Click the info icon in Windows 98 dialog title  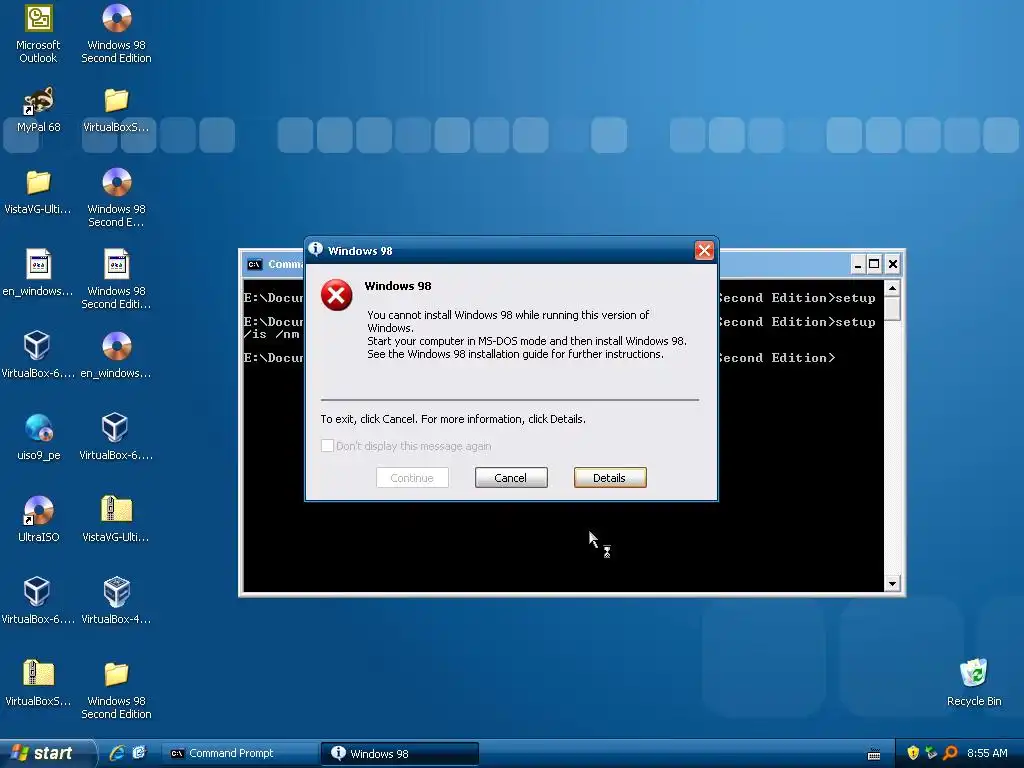[x=315, y=249]
